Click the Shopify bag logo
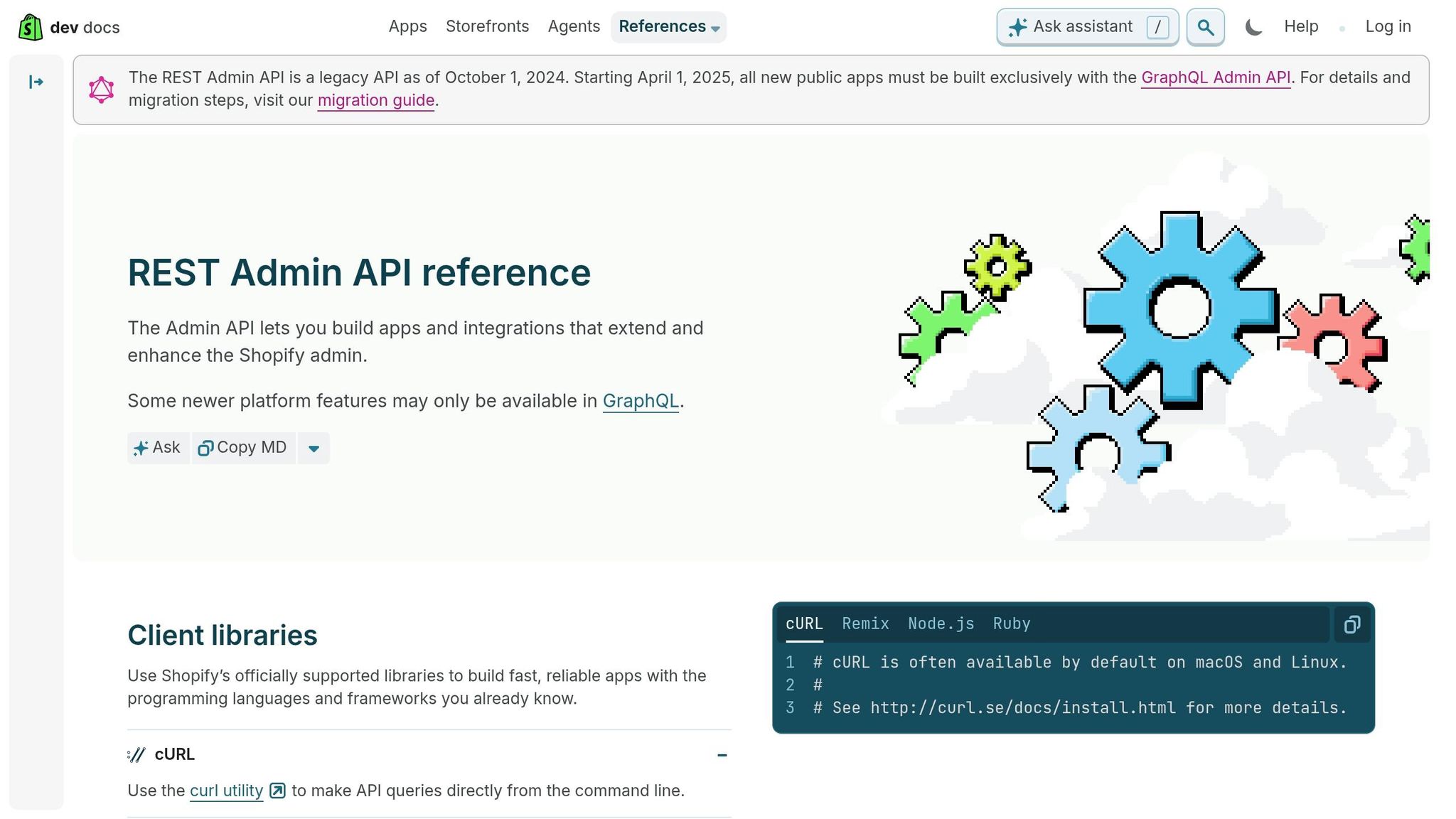The height and width of the screenshot is (819, 1456). tap(31, 27)
